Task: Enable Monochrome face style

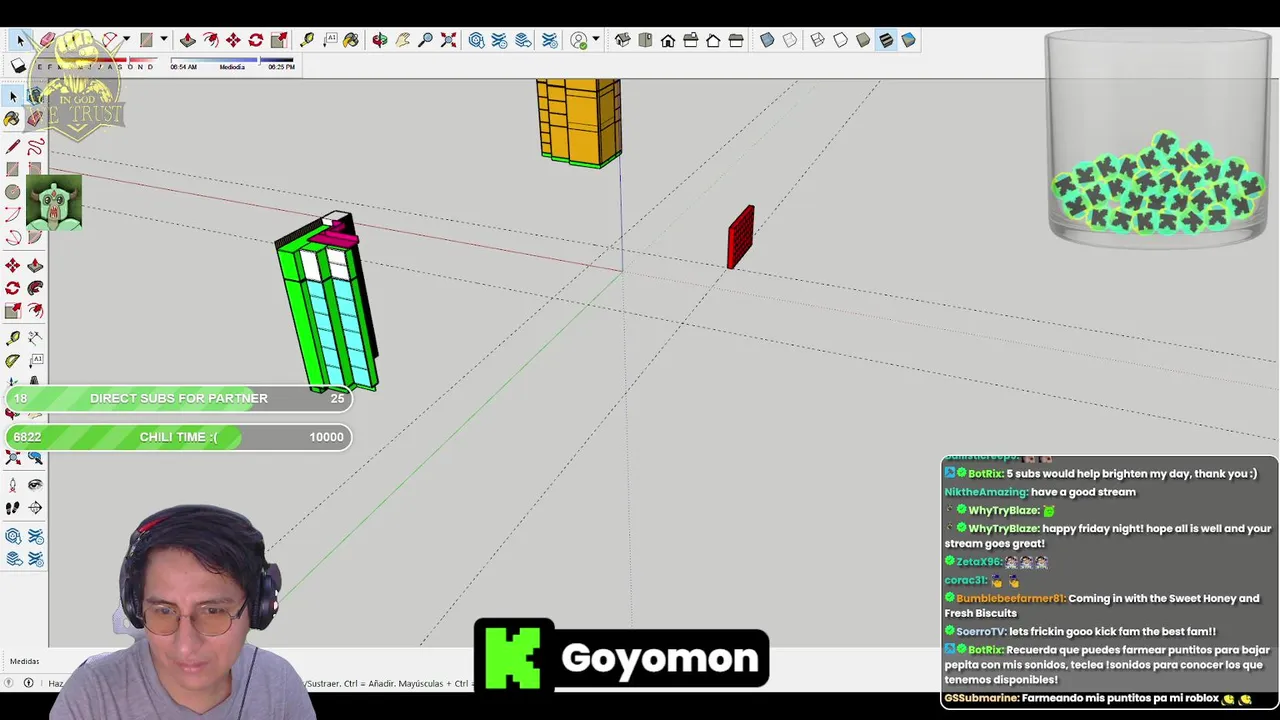Action: point(908,40)
